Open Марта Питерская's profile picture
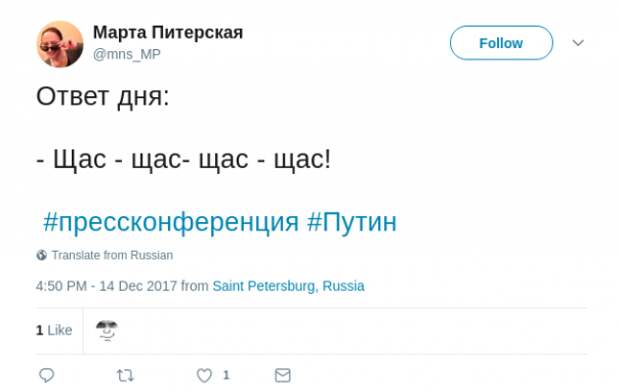The width and height of the screenshot is (620, 392). (x=60, y=44)
